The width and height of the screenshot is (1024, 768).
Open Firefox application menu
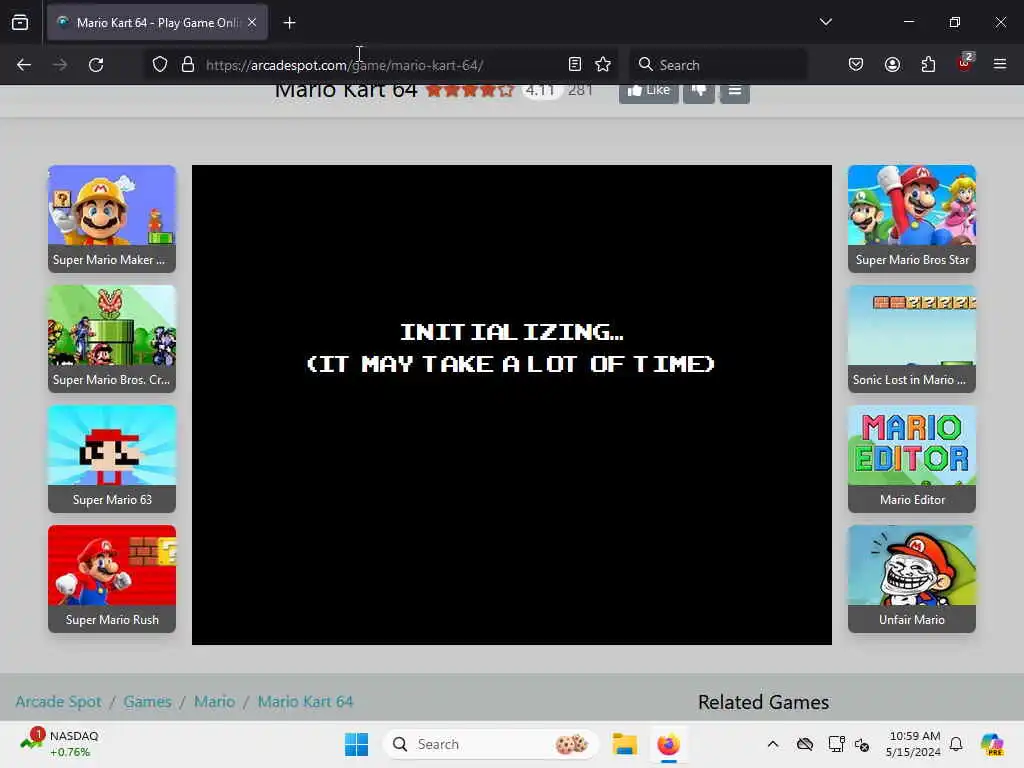coord(1000,64)
